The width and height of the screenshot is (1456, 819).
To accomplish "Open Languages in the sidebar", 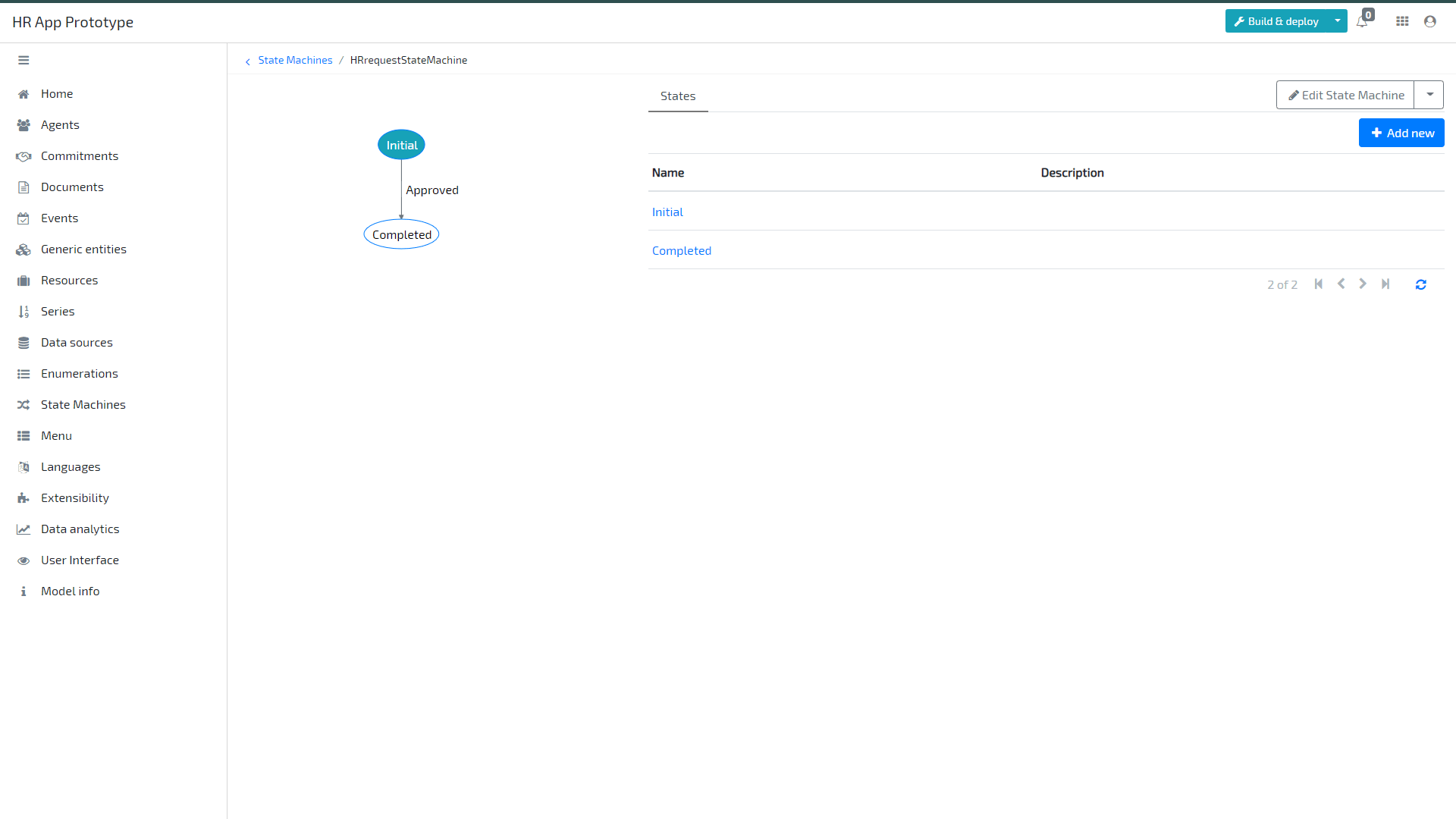I will click(x=71, y=467).
